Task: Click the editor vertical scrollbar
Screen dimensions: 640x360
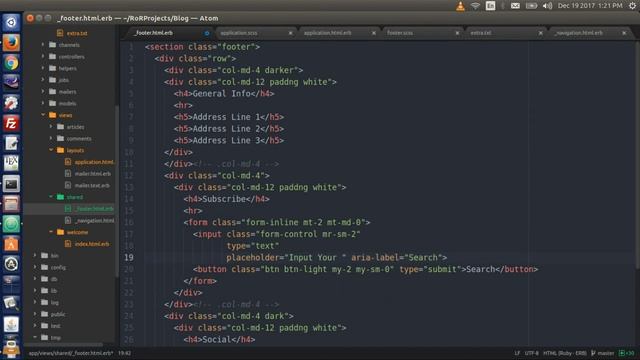Action: coord(638,155)
